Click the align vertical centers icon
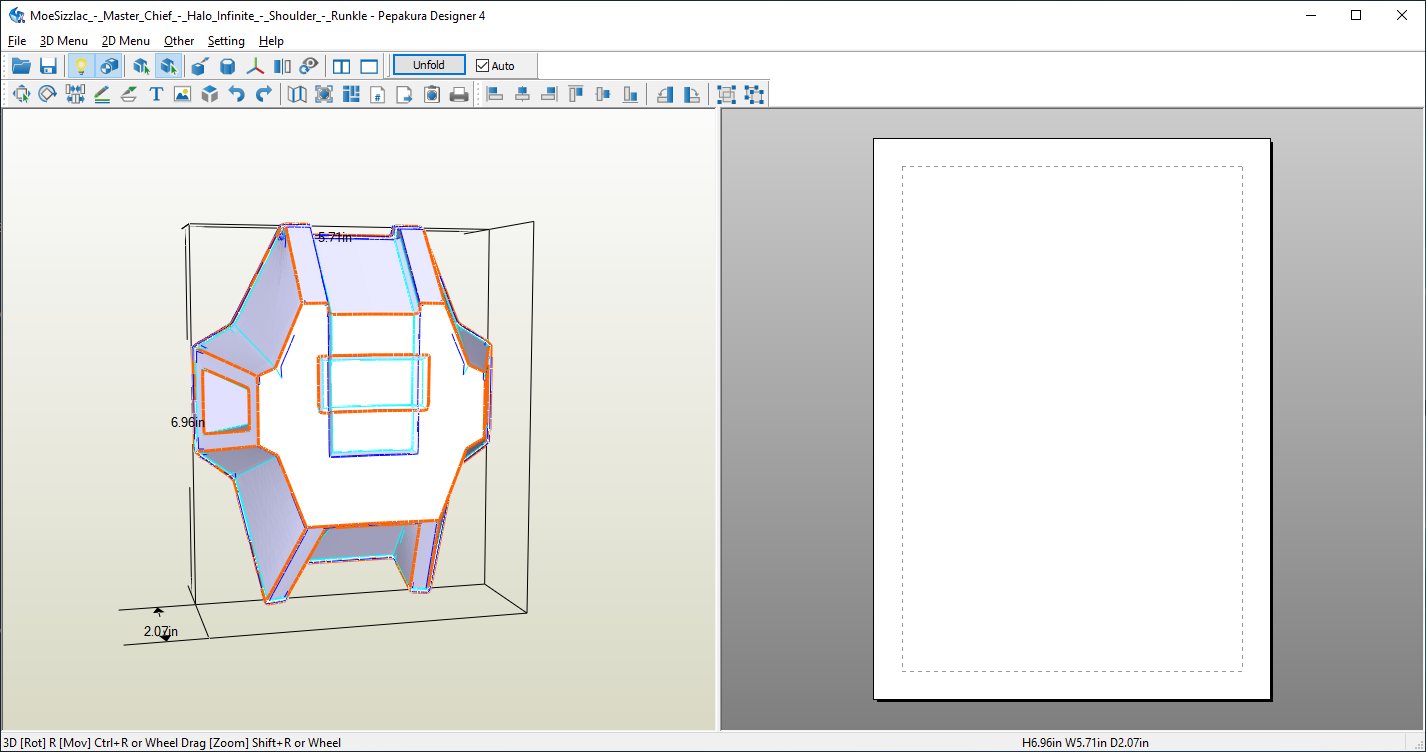 [x=603, y=94]
